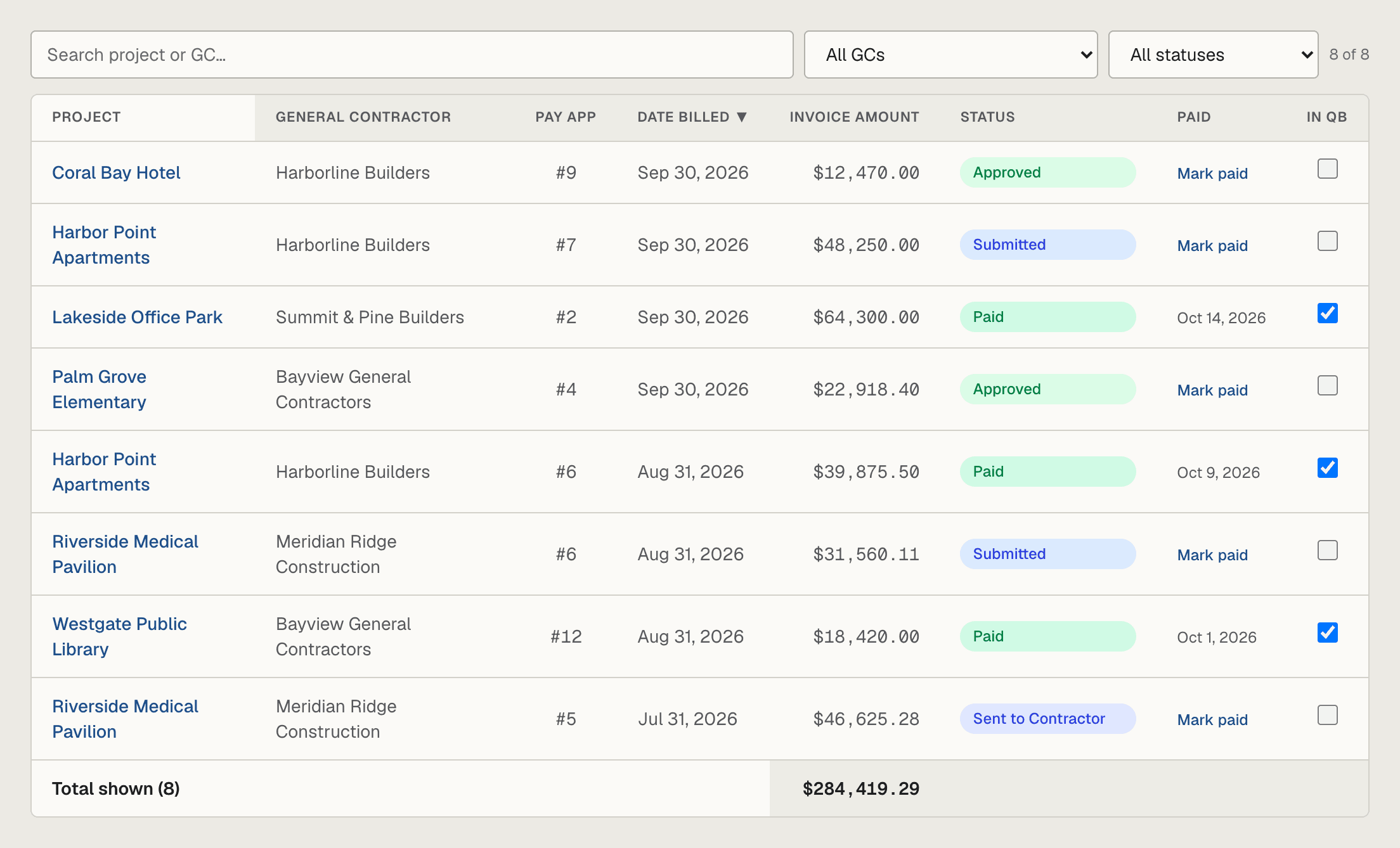Screen dimensions: 1400x848
Task: Sort by the Project column header
Action: pyautogui.click(x=86, y=117)
